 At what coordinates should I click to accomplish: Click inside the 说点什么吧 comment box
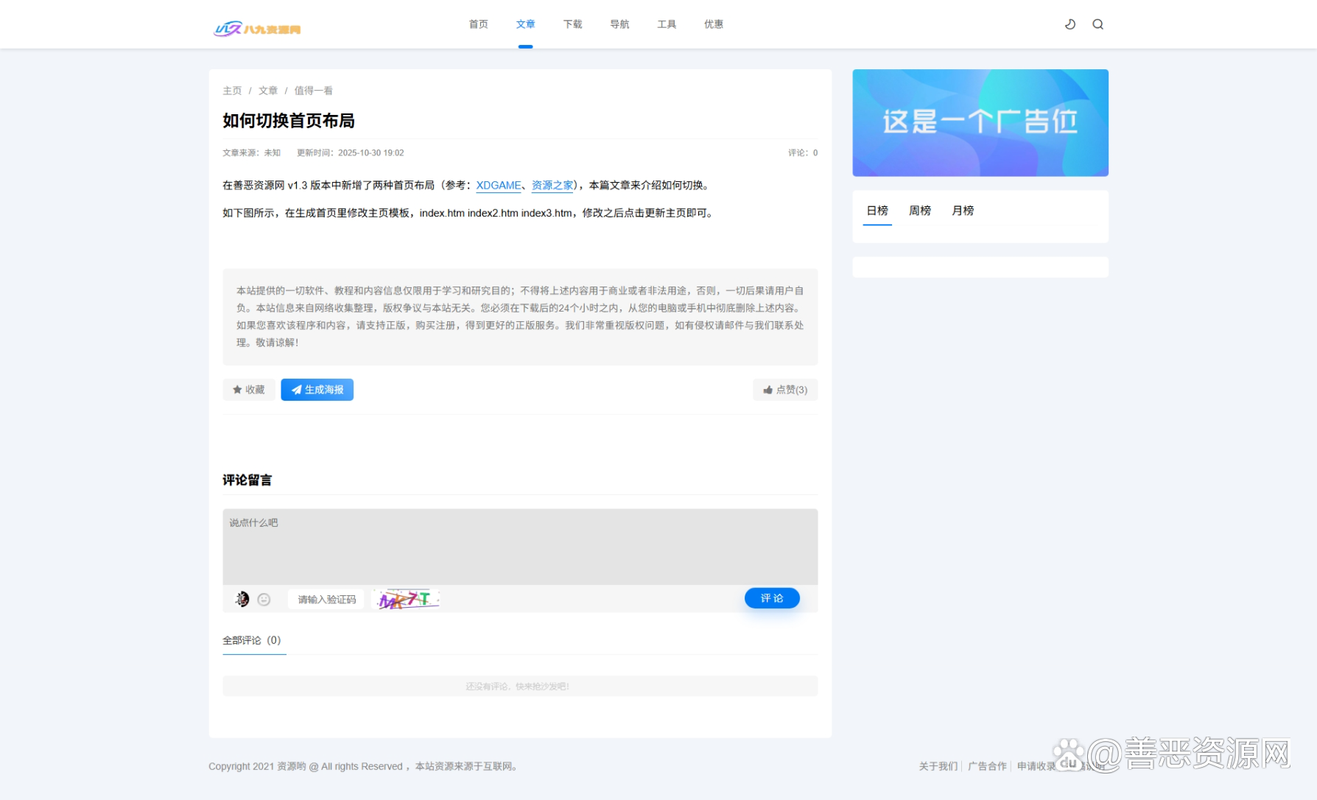coord(519,545)
